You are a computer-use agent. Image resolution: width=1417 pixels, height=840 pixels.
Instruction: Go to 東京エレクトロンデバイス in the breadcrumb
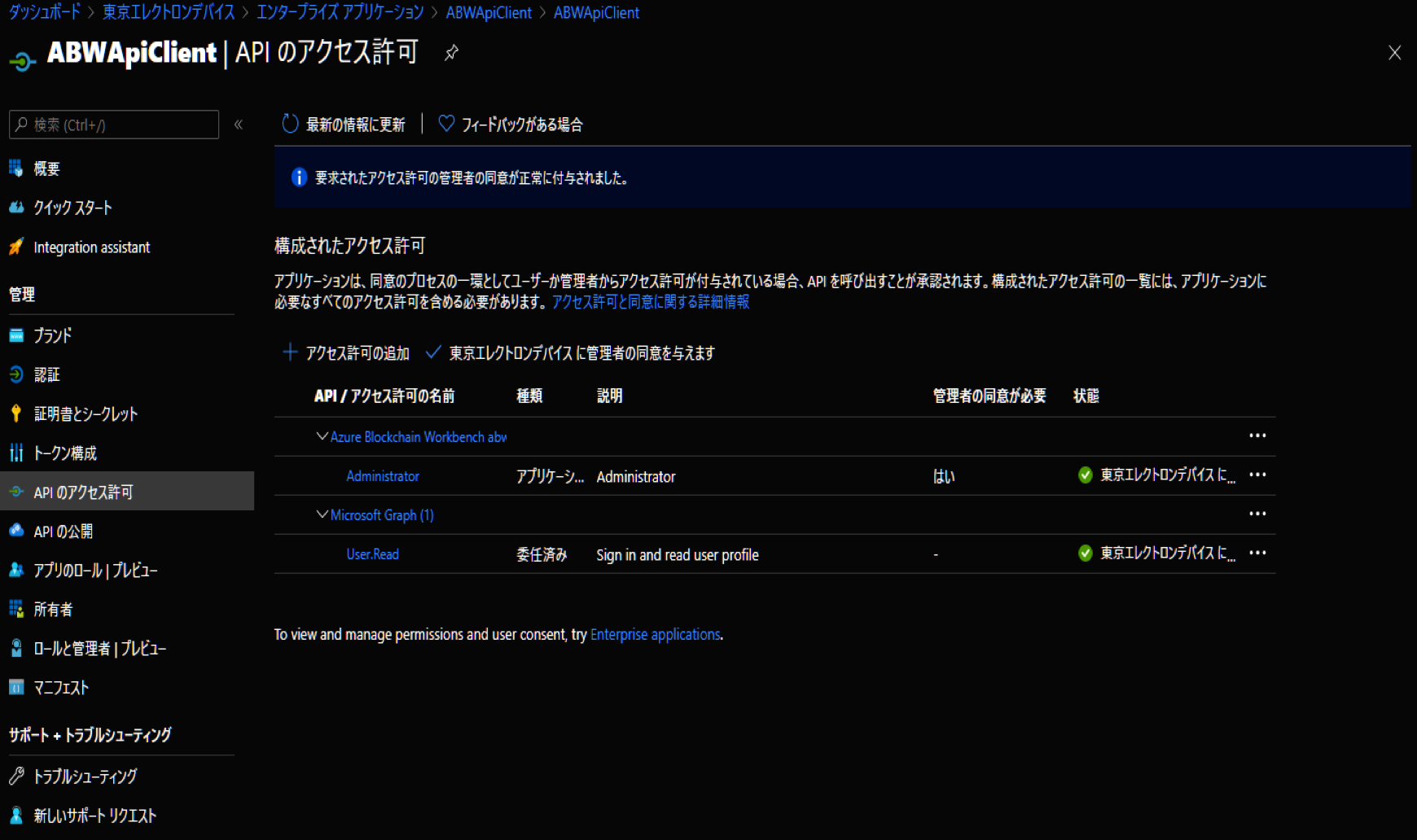[x=169, y=12]
